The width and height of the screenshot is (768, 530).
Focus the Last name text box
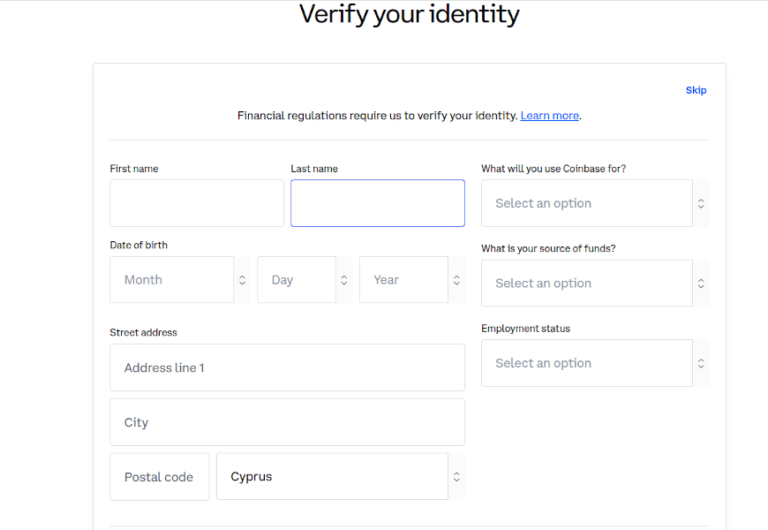click(x=377, y=203)
